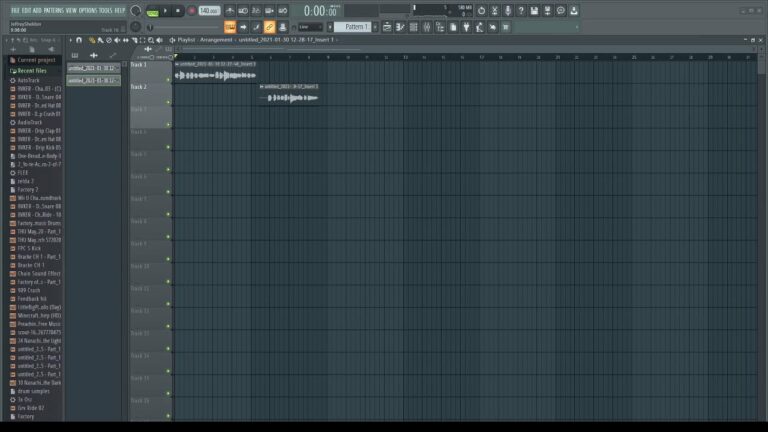Open the Help question mark icon
The height and width of the screenshot is (432, 768).
click(521, 11)
